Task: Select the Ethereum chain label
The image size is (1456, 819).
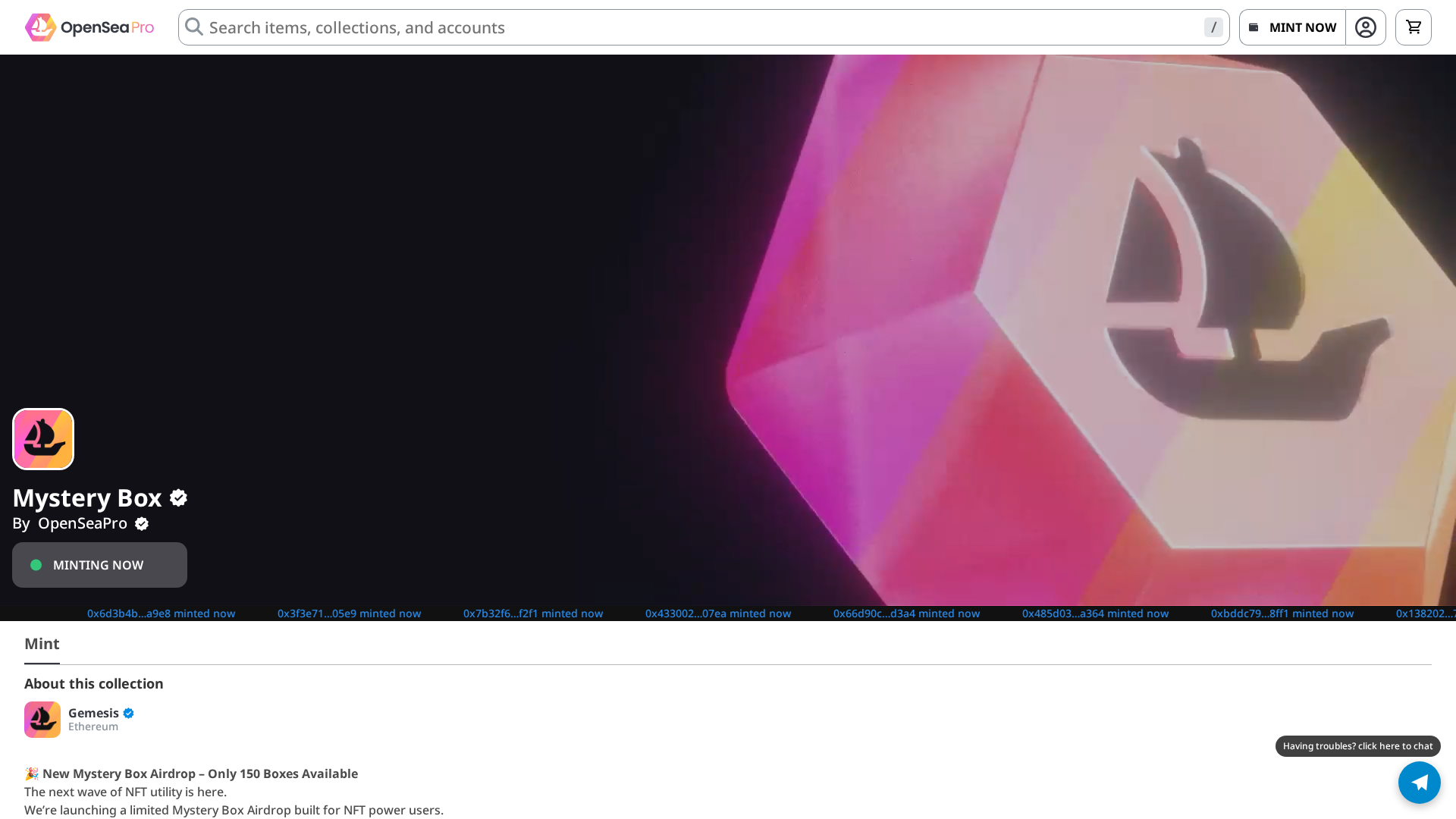Action: point(93,726)
